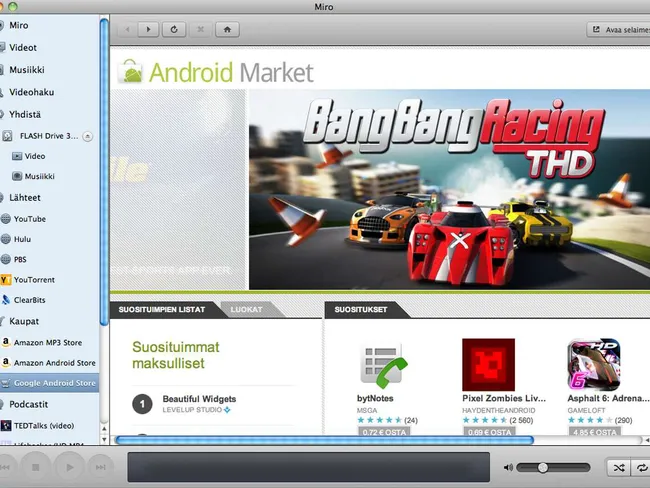650x488 pixels.
Task: Go forward using the forward arrow button
Action: point(148,29)
